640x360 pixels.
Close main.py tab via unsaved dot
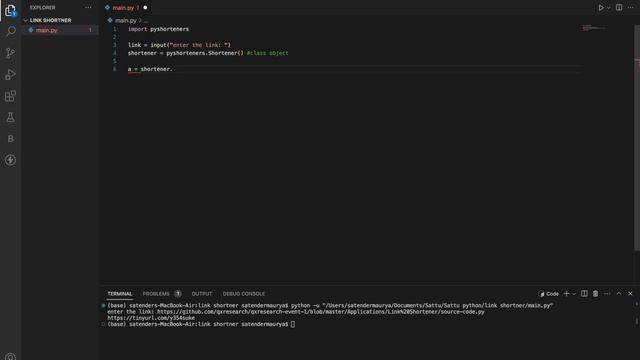[x=145, y=7]
